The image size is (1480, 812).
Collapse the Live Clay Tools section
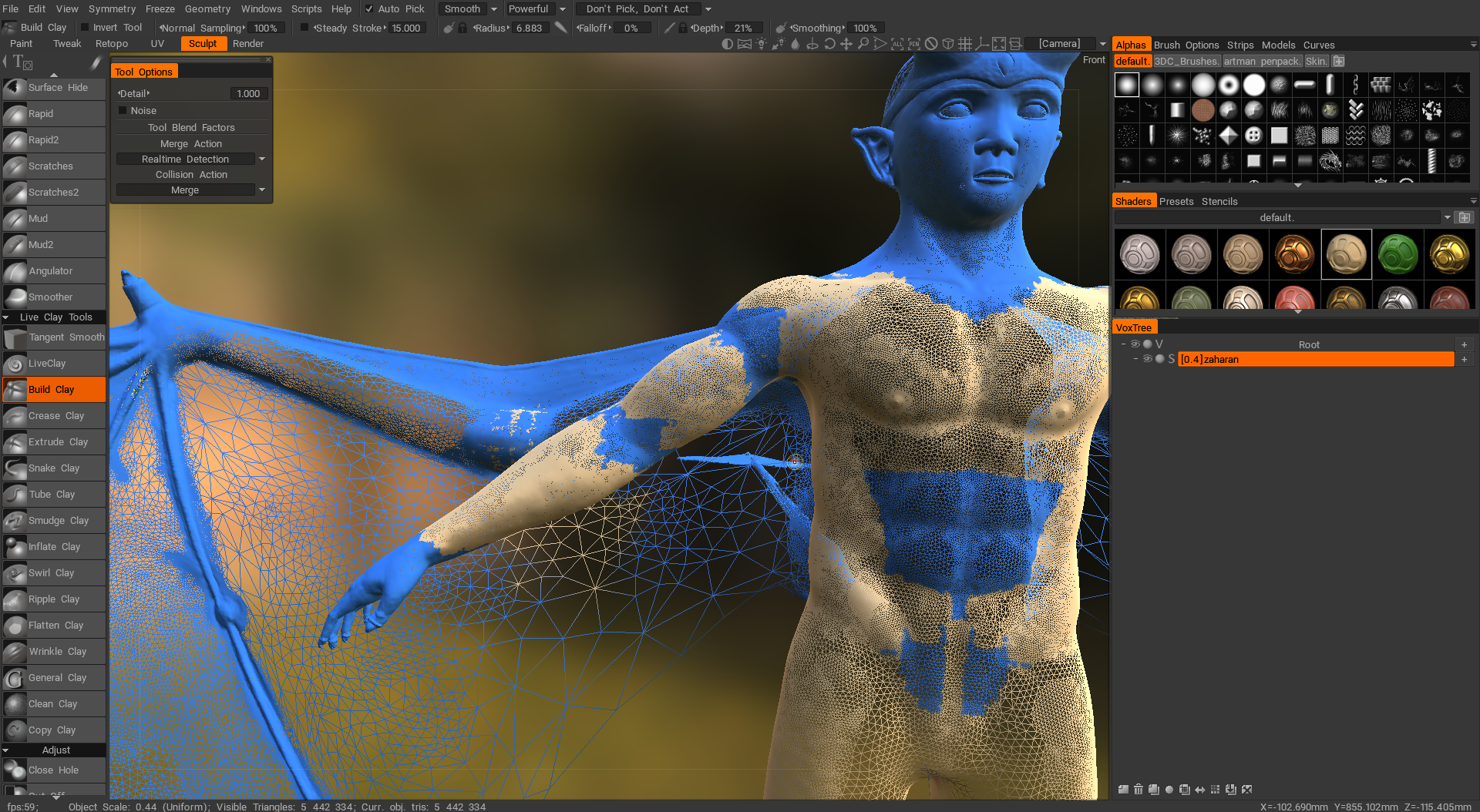click(6, 317)
